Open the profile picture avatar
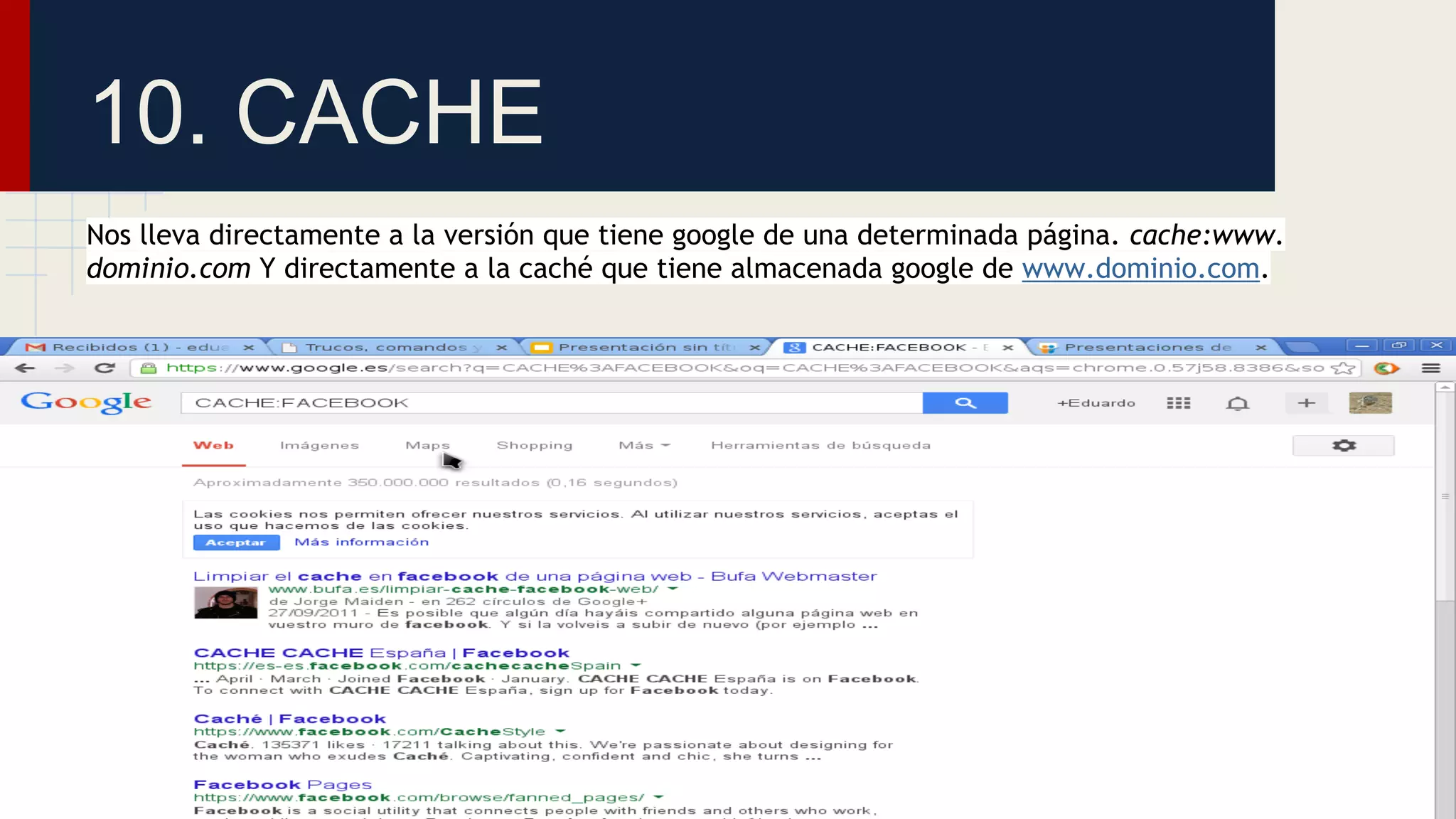 (x=1370, y=403)
